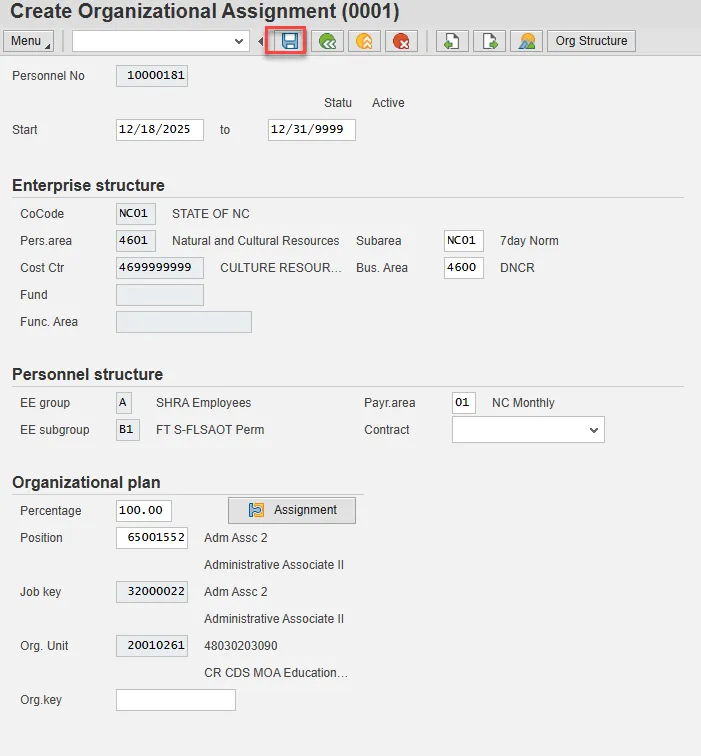Click the Payr.area field 01

(463, 403)
